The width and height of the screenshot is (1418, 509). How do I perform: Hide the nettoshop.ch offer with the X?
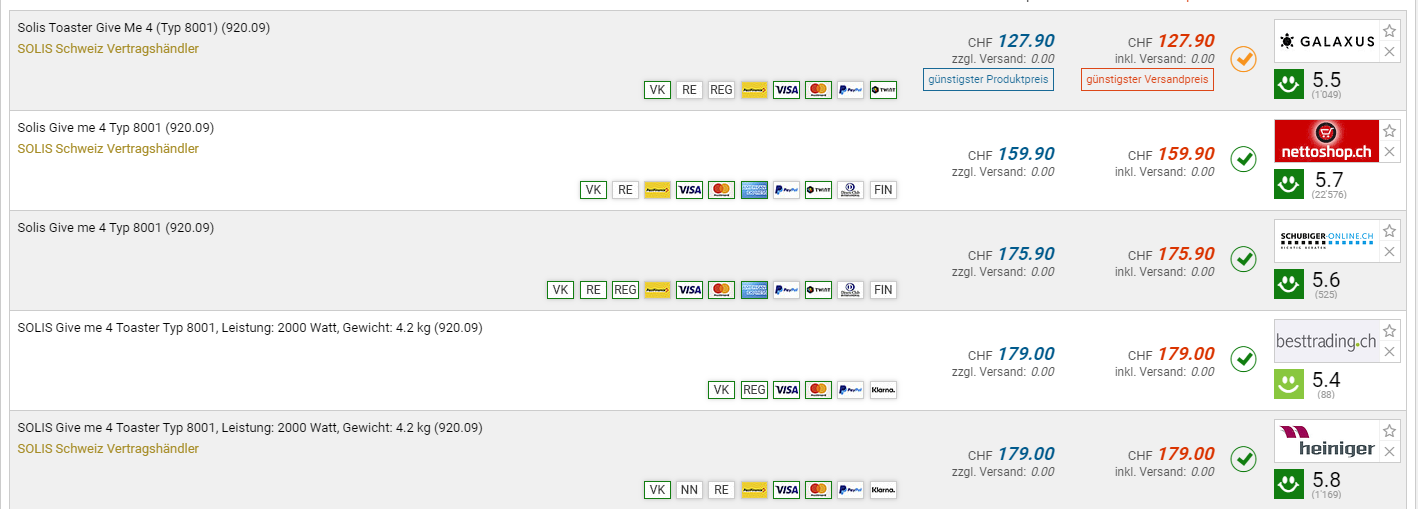tap(1389, 152)
